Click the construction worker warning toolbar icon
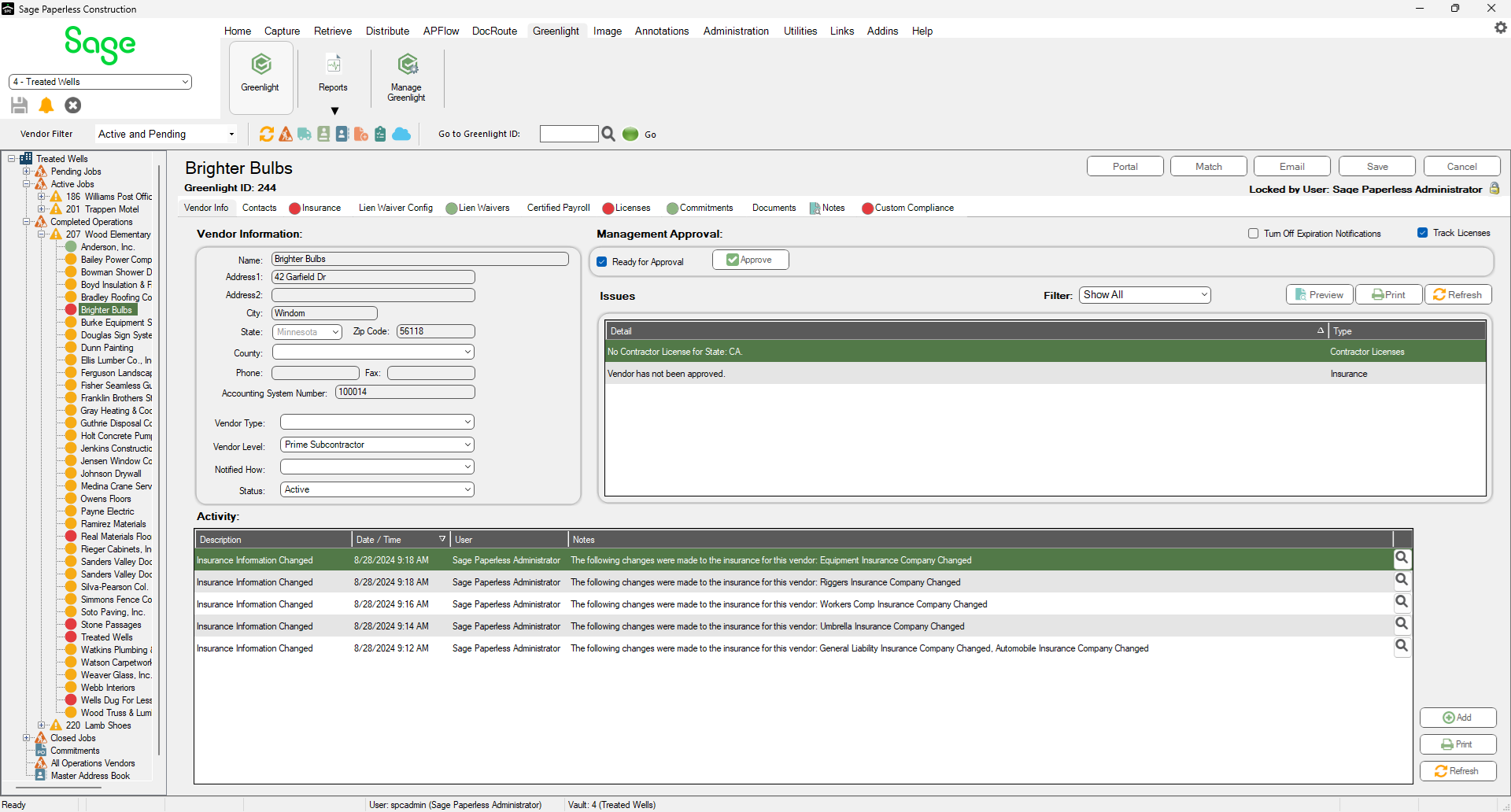Screen dimensions: 1511x812 (286, 134)
